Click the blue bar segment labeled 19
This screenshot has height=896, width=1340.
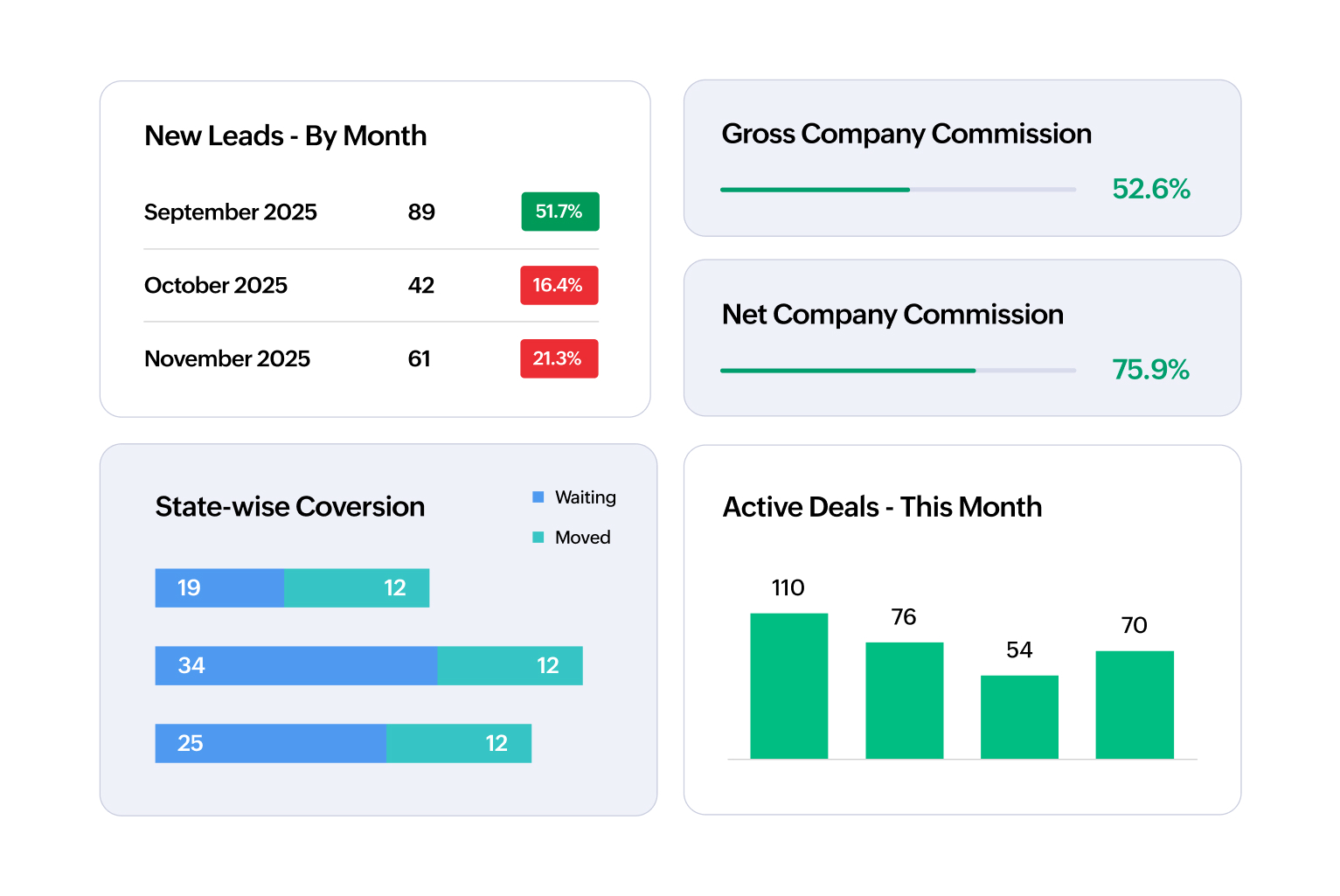219,588
